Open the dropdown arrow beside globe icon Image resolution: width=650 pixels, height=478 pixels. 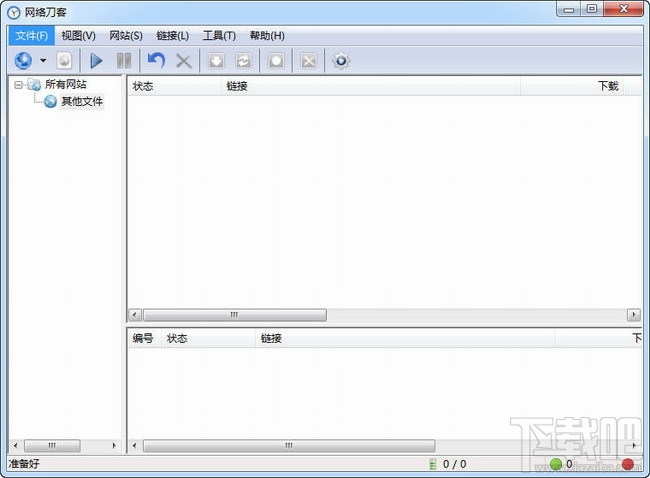click(x=43, y=61)
